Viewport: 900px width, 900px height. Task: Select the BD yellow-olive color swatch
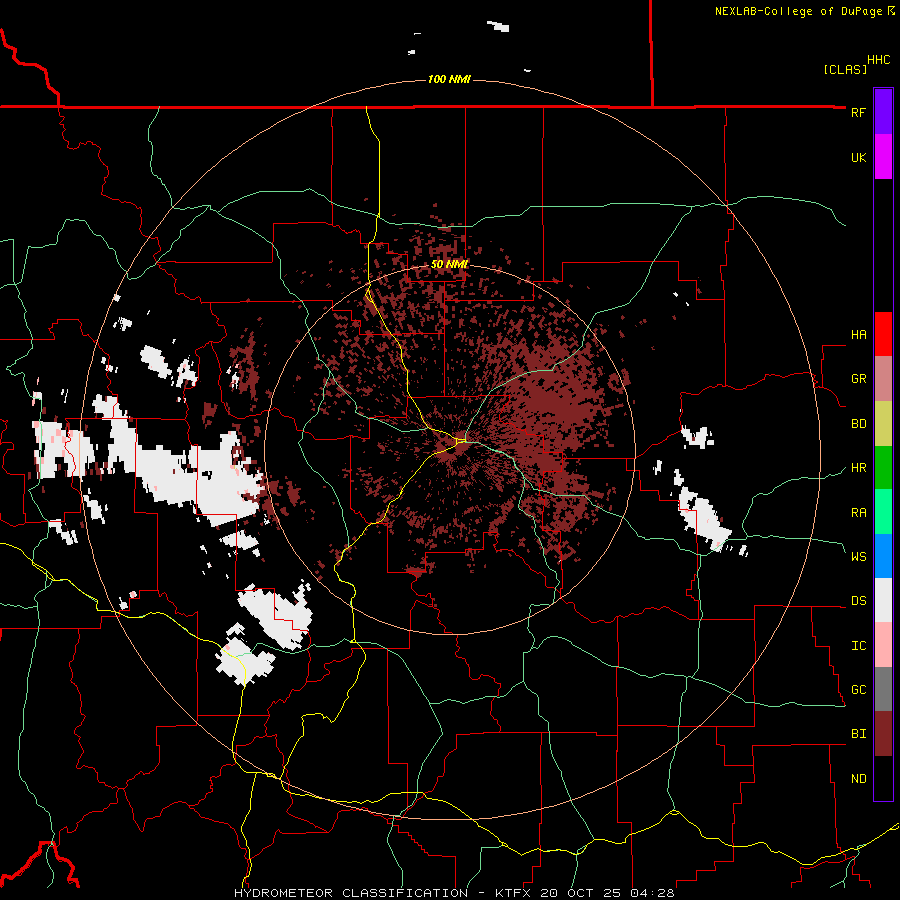tap(883, 424)
